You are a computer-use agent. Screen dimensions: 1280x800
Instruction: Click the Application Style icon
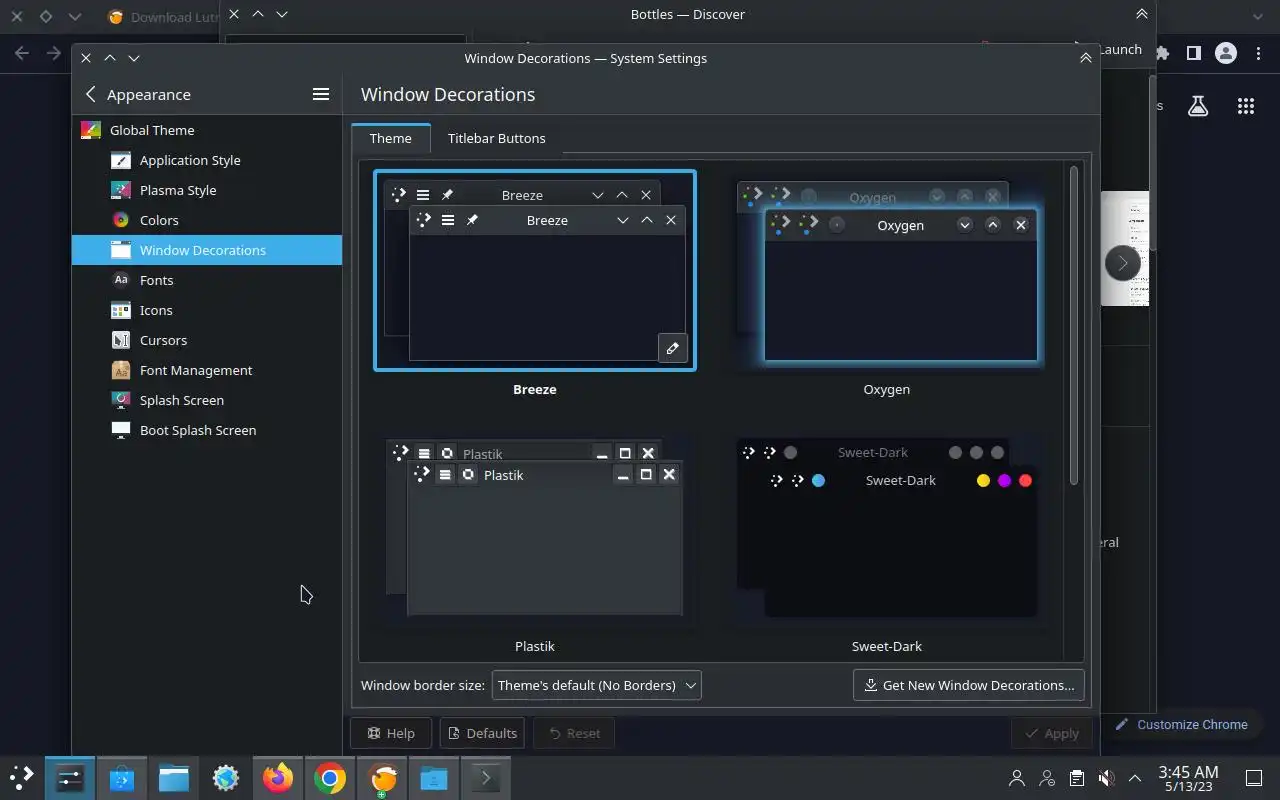click(x=121, y=160)
